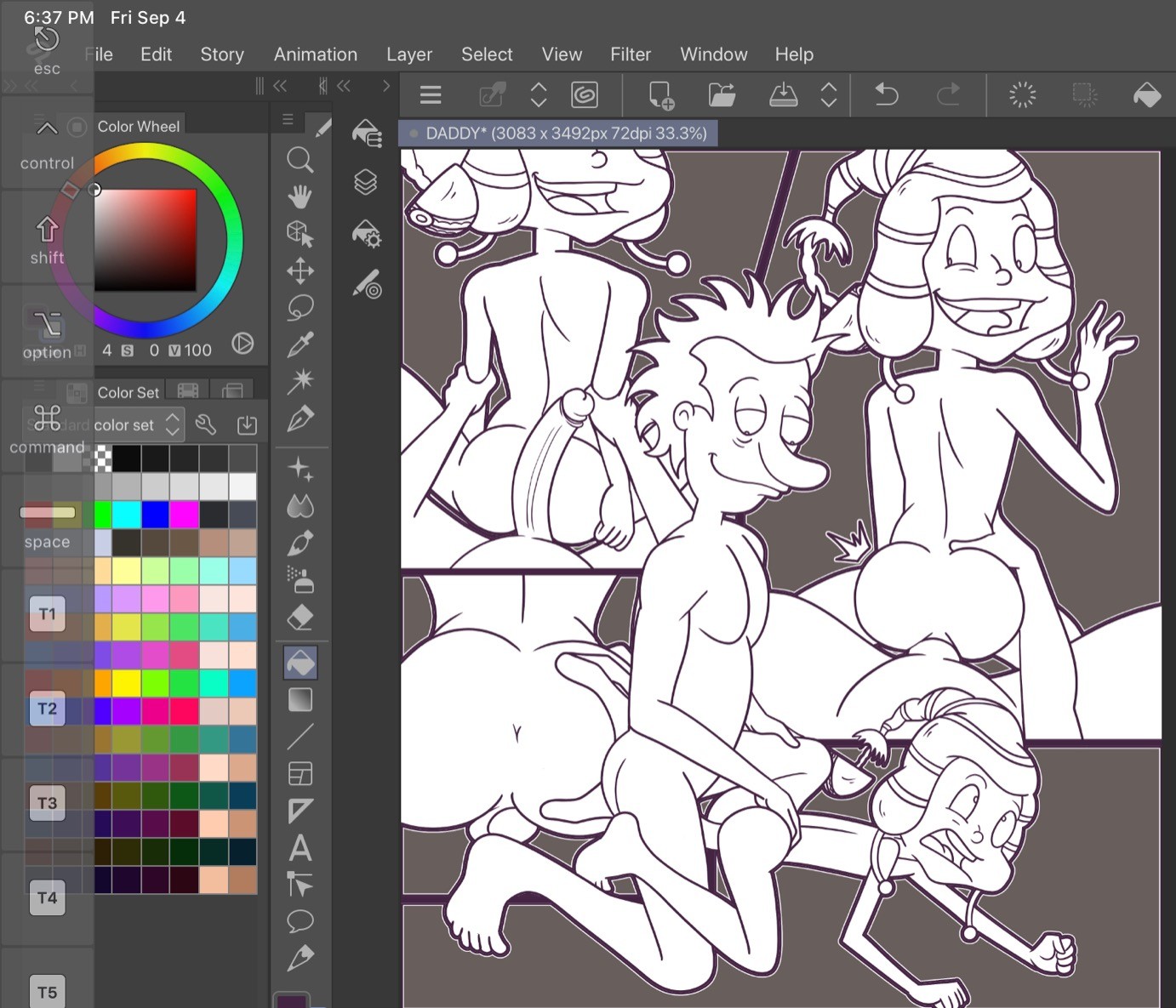The width and height of the screenshot is (1176, 1008).
Task: Choose the Eraser tool
Action: coord(300,618)
